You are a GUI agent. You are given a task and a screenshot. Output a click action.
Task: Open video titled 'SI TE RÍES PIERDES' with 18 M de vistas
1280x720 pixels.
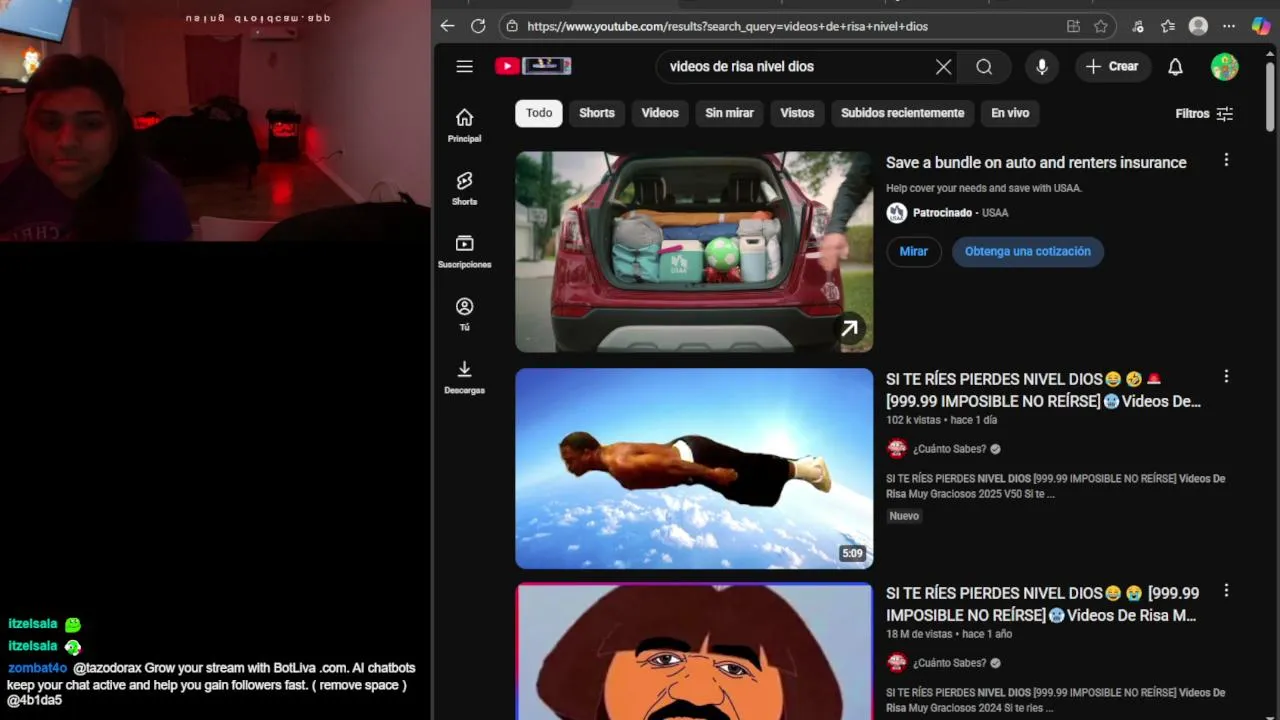(x=1042, y=604)
